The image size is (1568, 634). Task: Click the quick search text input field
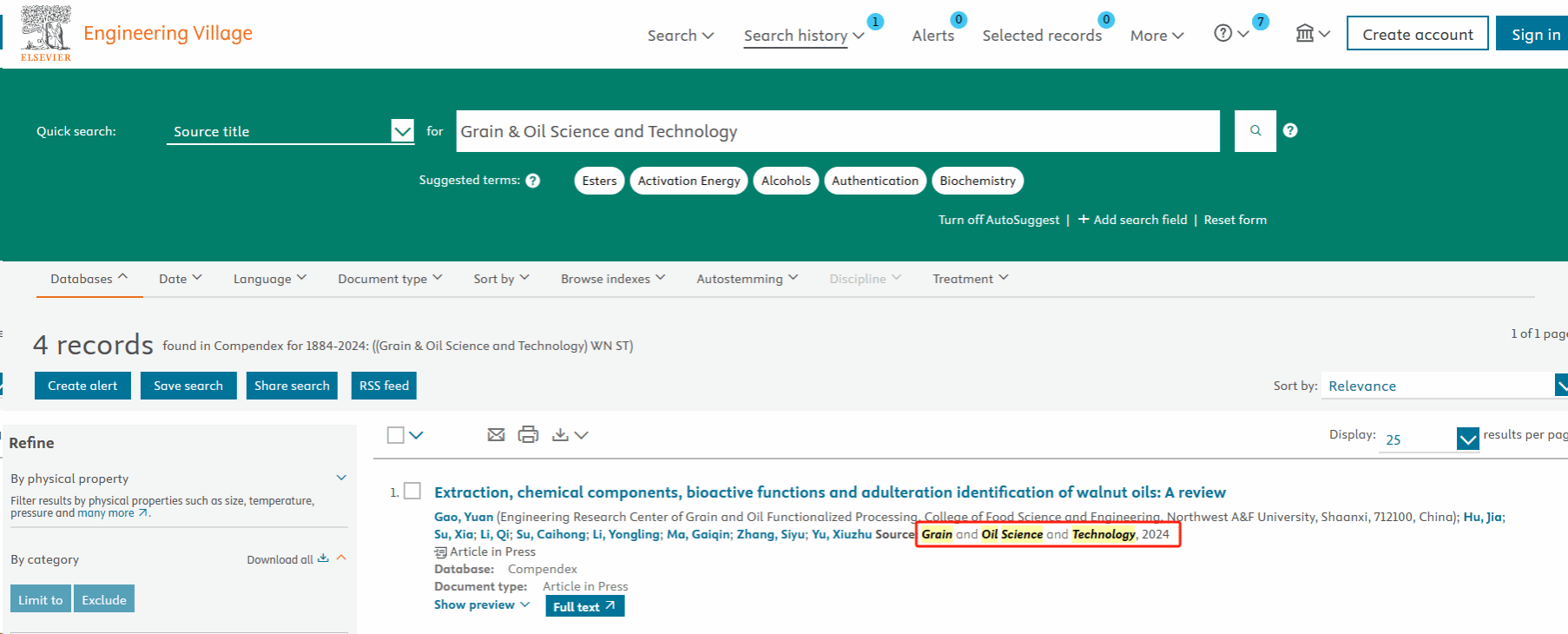point(837,131)
